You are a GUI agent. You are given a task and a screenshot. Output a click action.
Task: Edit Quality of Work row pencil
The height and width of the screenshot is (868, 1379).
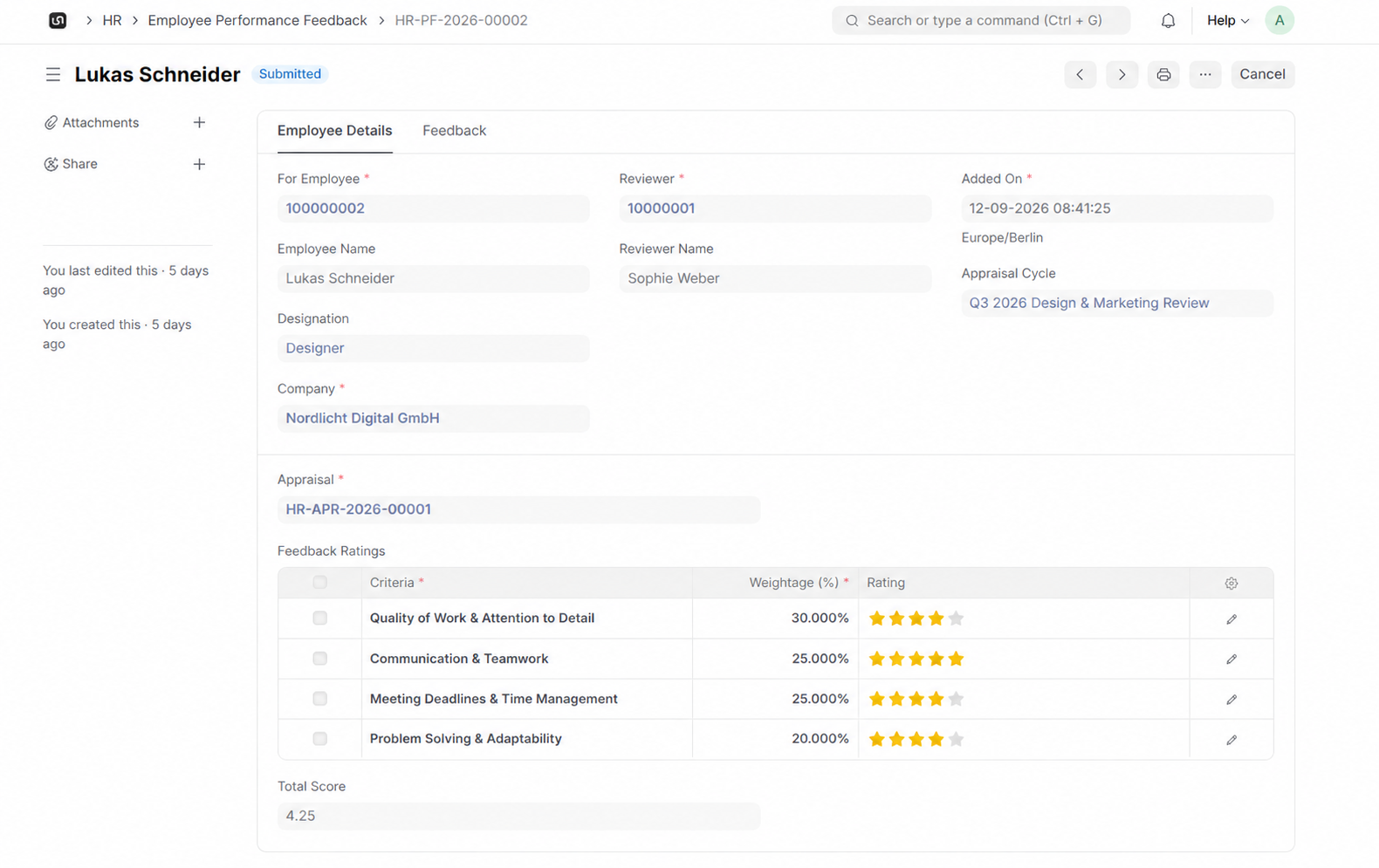tap(1231, 619)
